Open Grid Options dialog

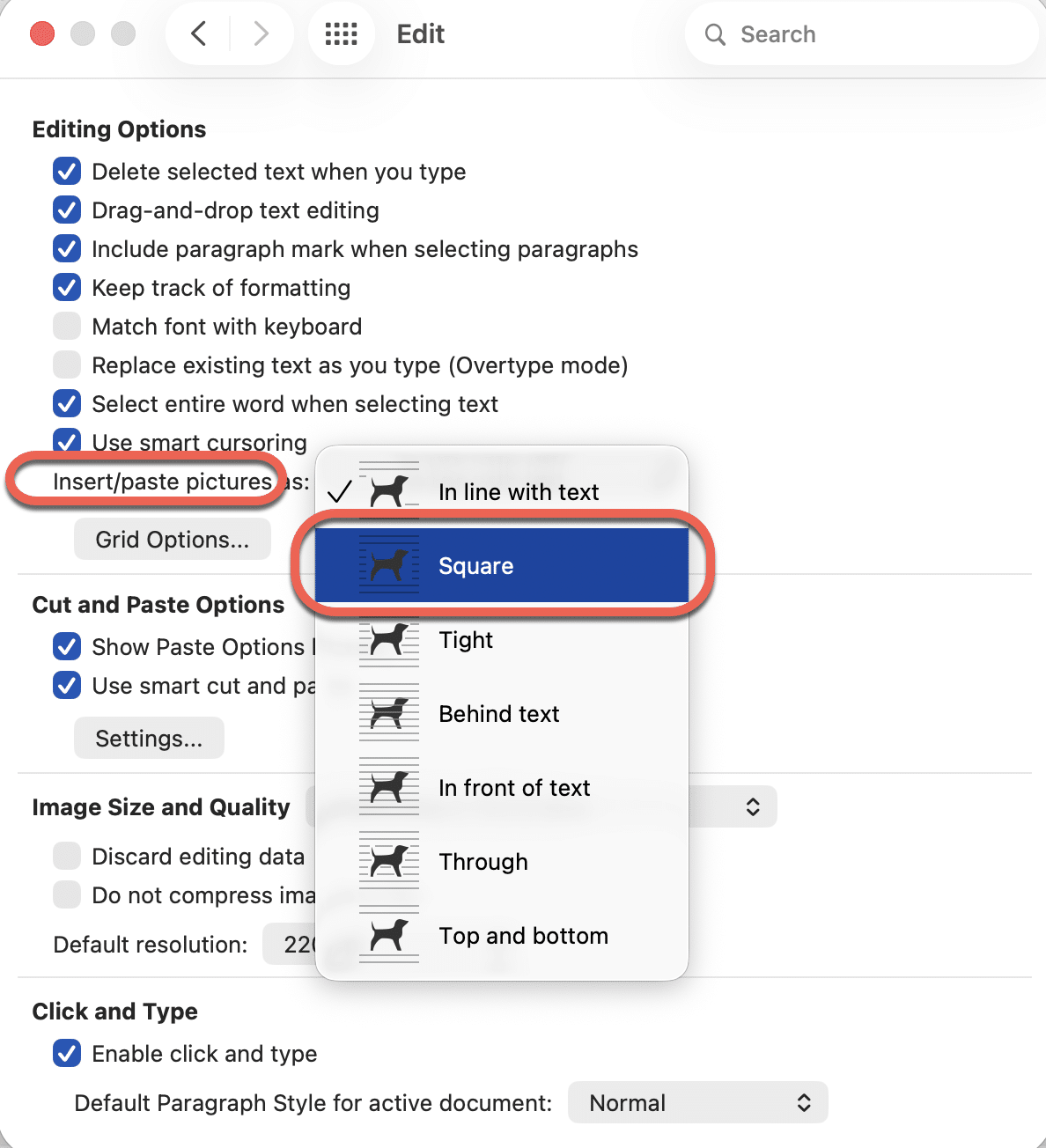pyautogui.click(x=172, y=540)
